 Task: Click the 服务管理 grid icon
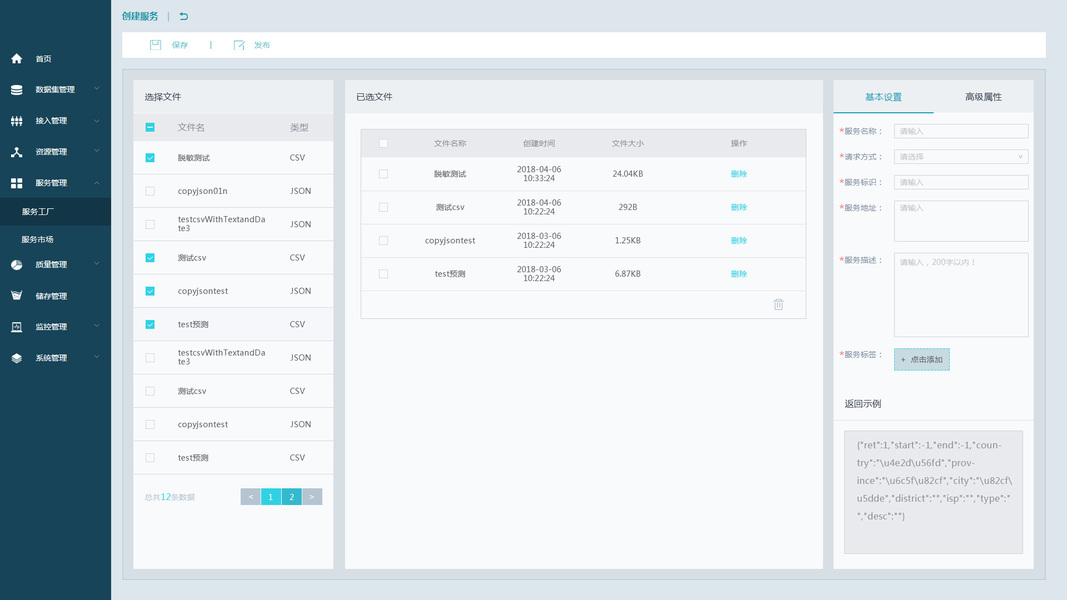point(16,183)
